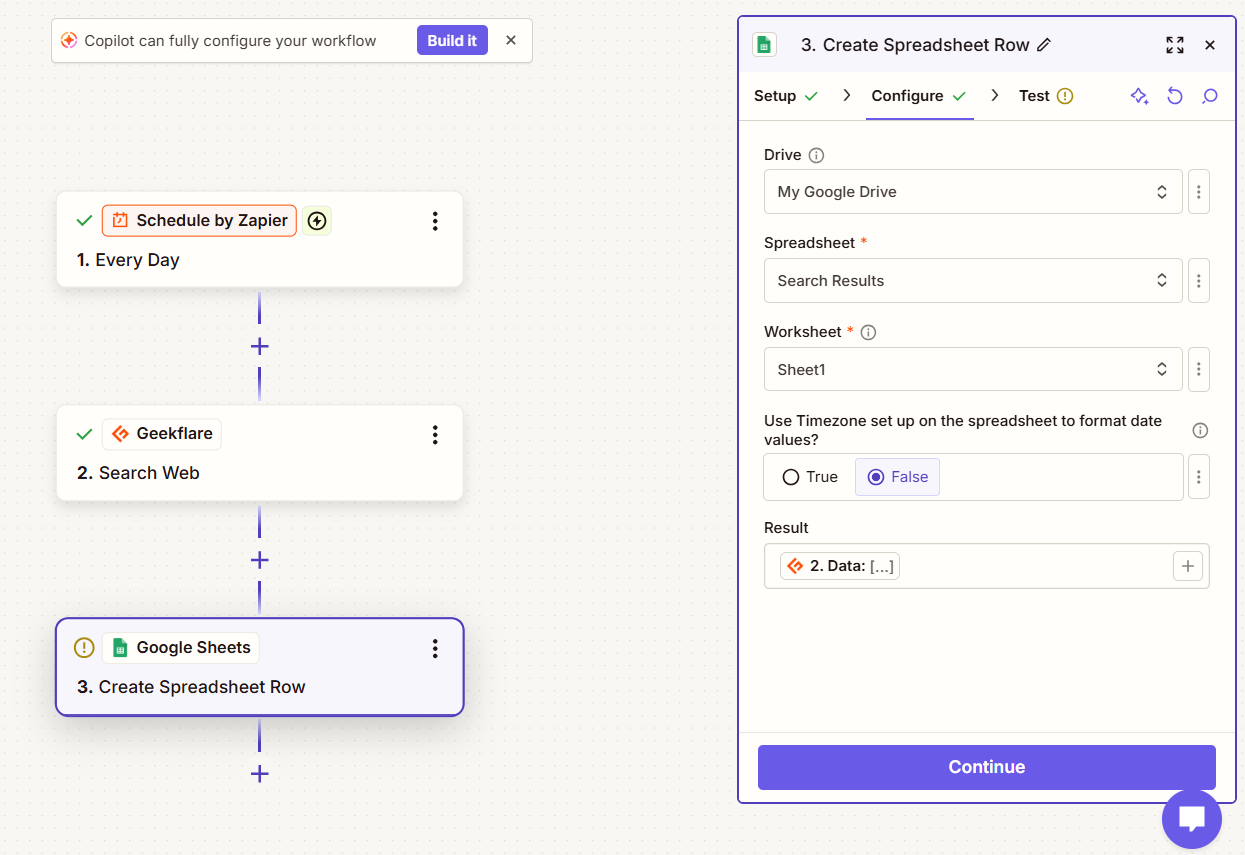Select the Search Web step
The image size is (1245, 855).
coord(260,453)
